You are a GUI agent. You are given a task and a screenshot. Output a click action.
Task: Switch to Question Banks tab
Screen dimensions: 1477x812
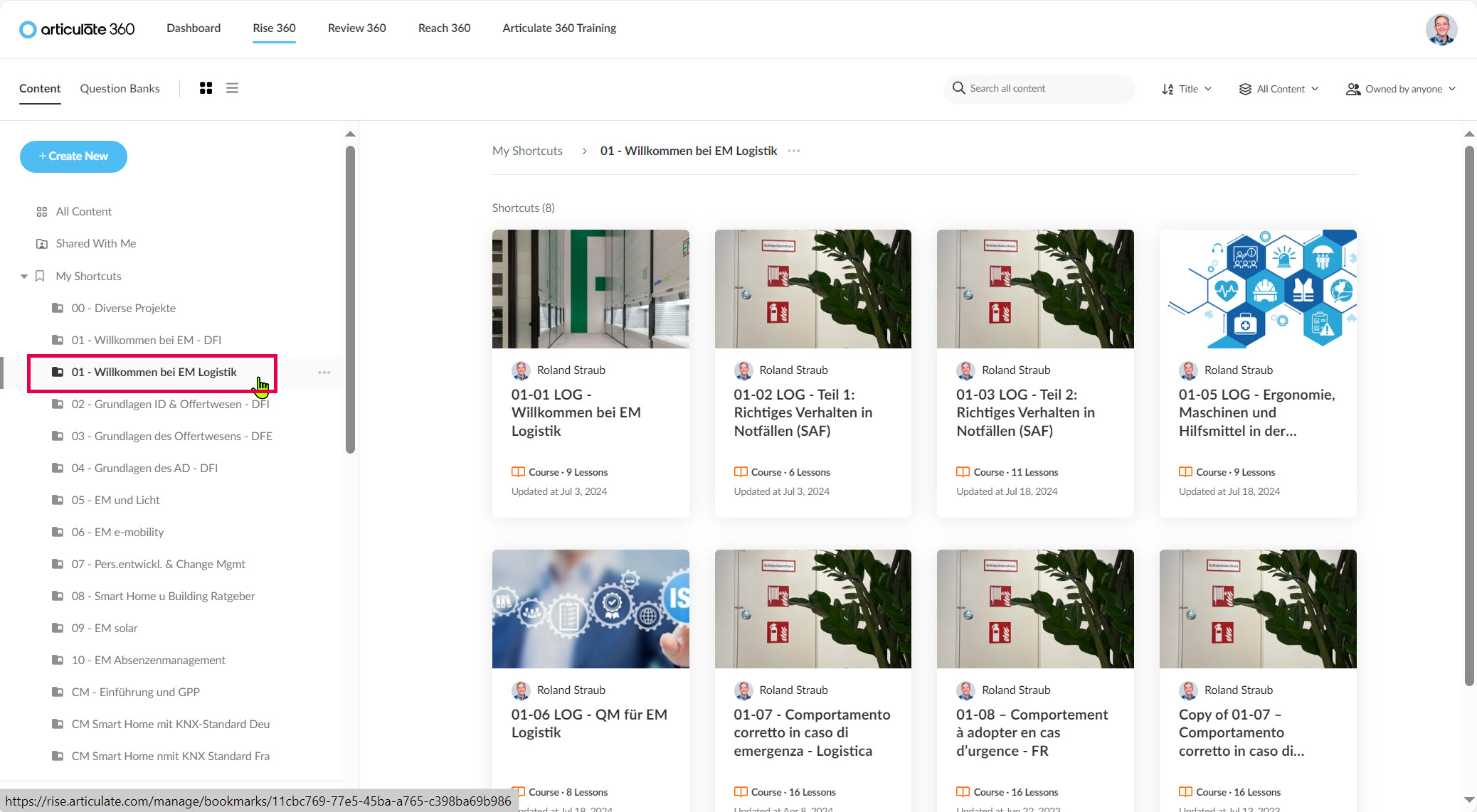point(120,89)
